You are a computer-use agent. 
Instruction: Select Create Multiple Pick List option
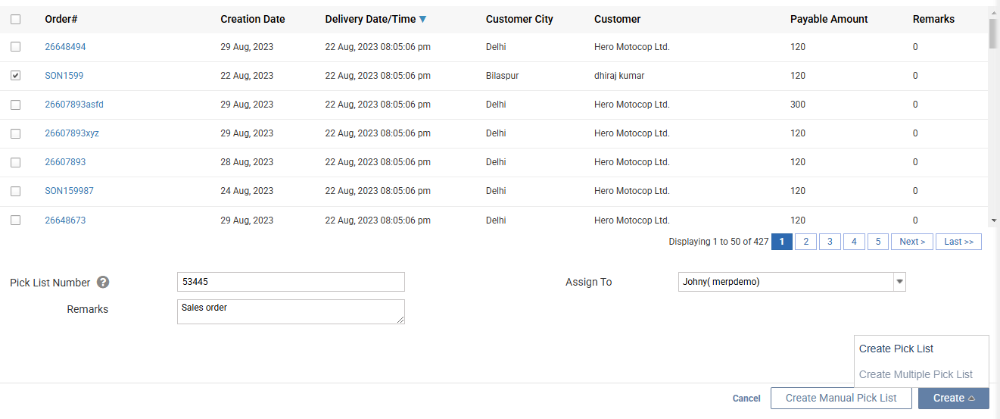click(915, 374)
